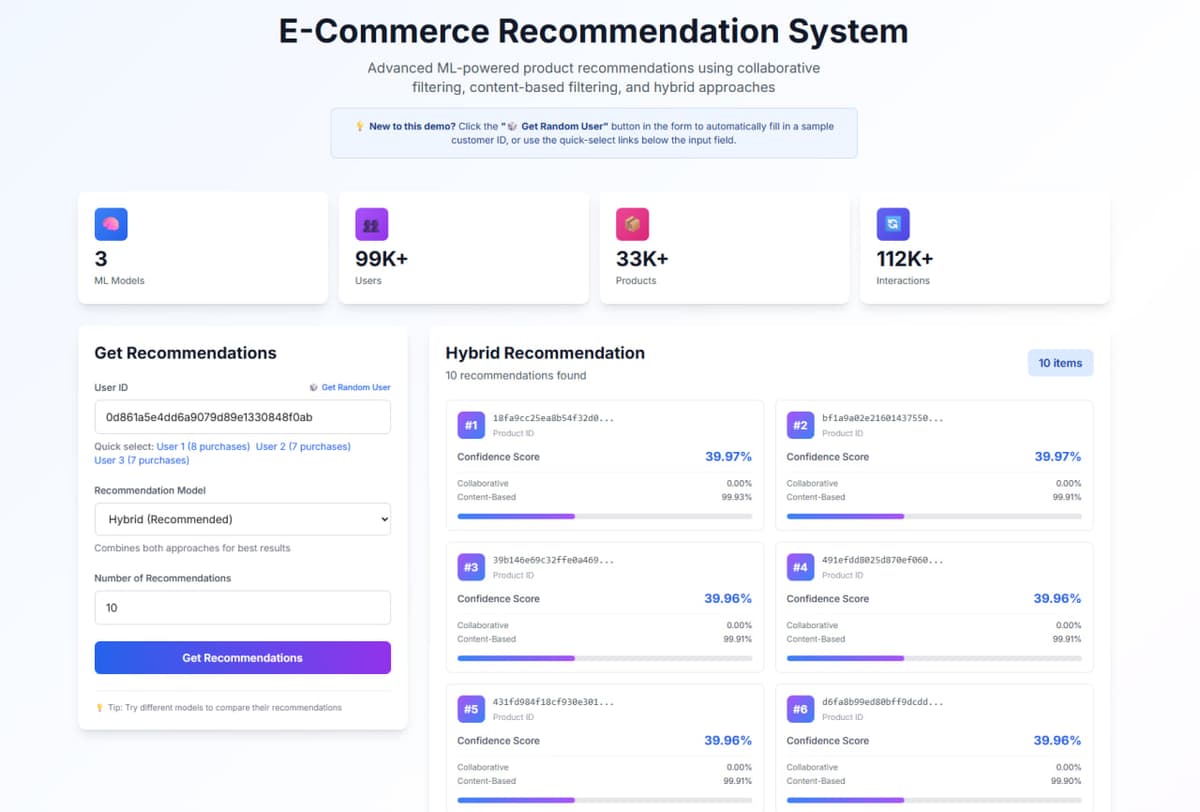The width and height of the screenshot is (1200, 812).
Task: Click the ML Models brain icon
Action: (111, 224)
